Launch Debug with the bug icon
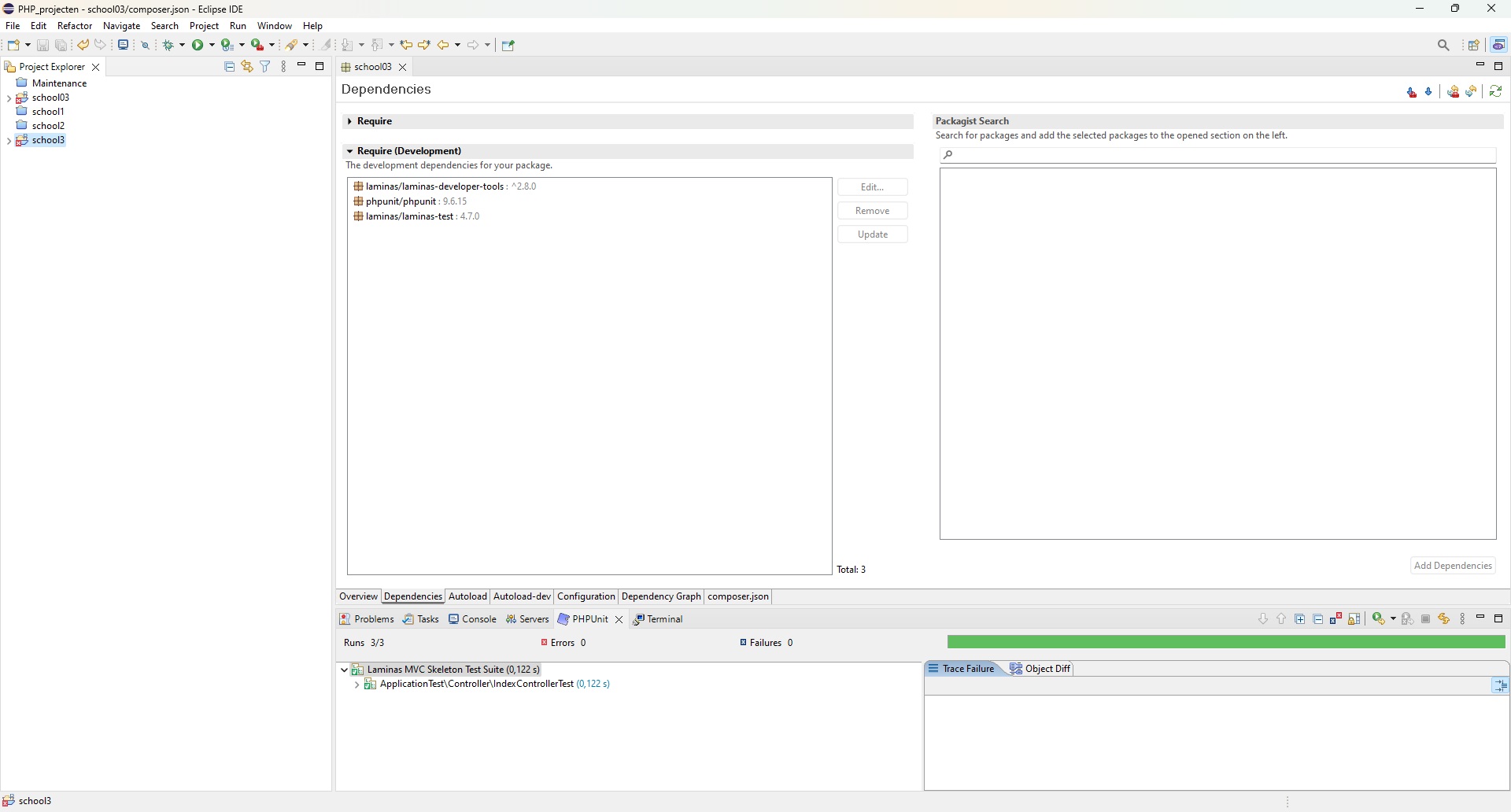The height and width of the screenshot is (812, 1511). pyautogui.click(x=168, y=46)
